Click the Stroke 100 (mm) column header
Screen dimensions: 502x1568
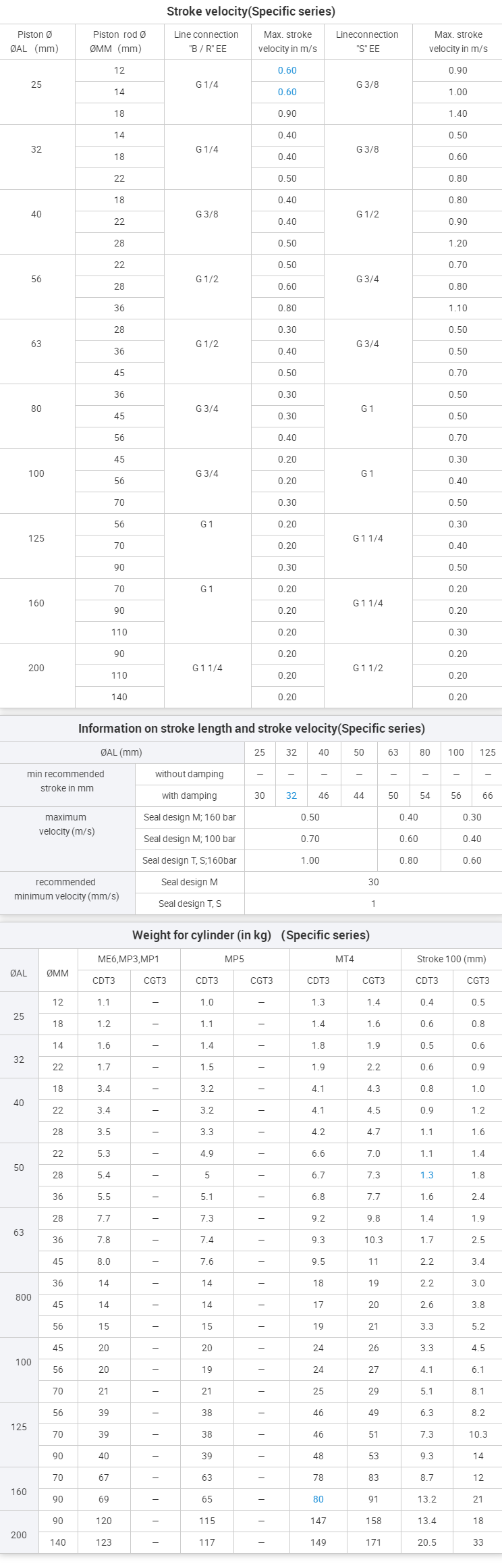coord(451,959)
